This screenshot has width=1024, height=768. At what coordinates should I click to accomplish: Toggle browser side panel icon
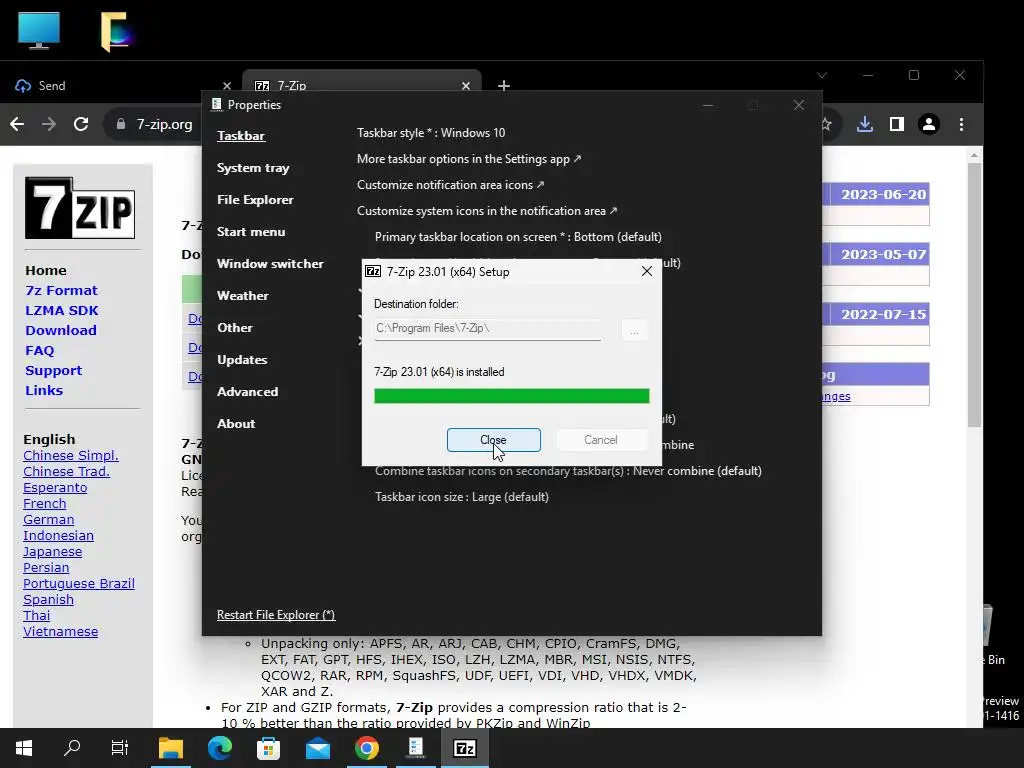[897, 124]
